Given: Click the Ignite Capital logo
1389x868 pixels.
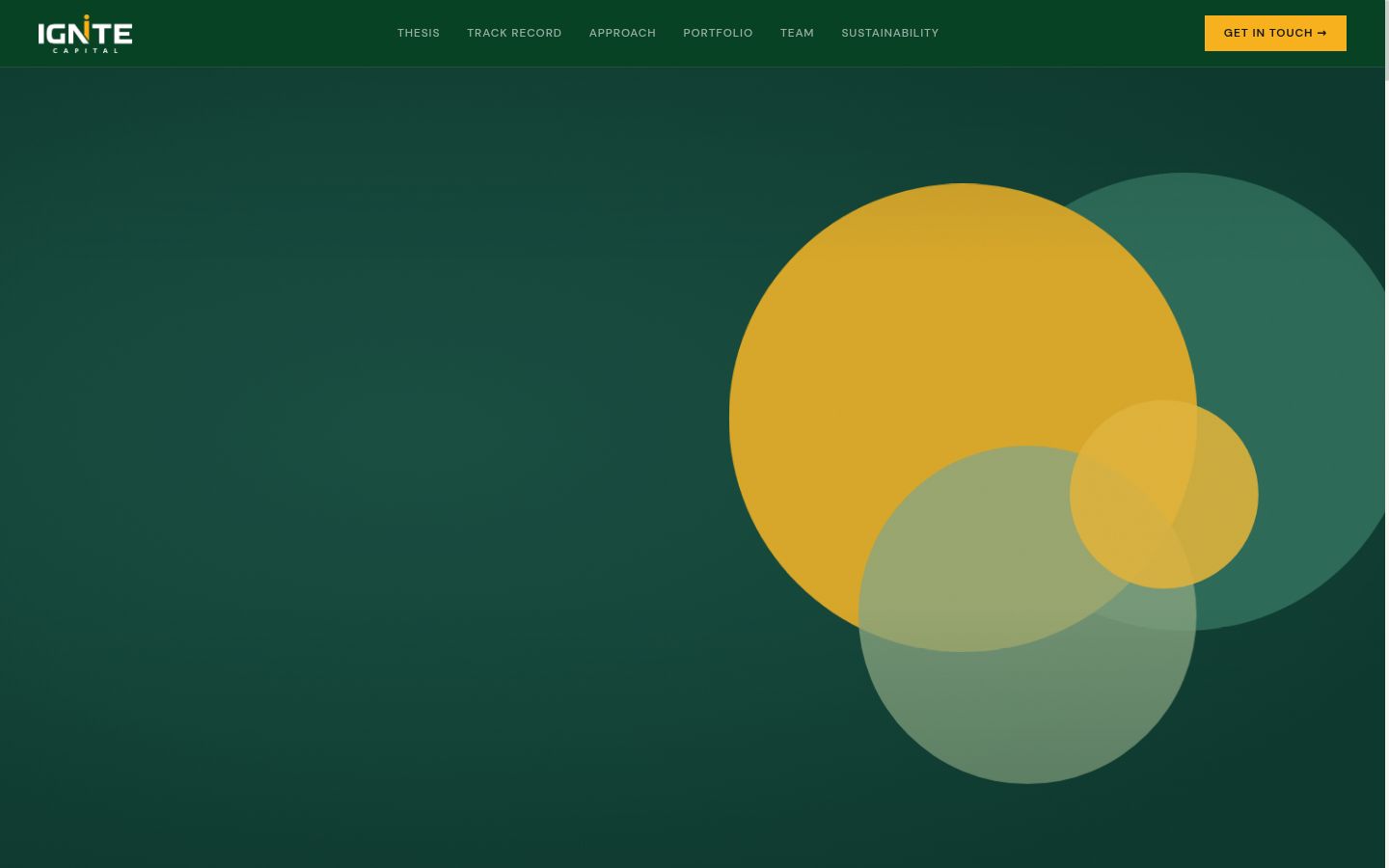Looking at the screenshot, I should [x=85, y=34].
